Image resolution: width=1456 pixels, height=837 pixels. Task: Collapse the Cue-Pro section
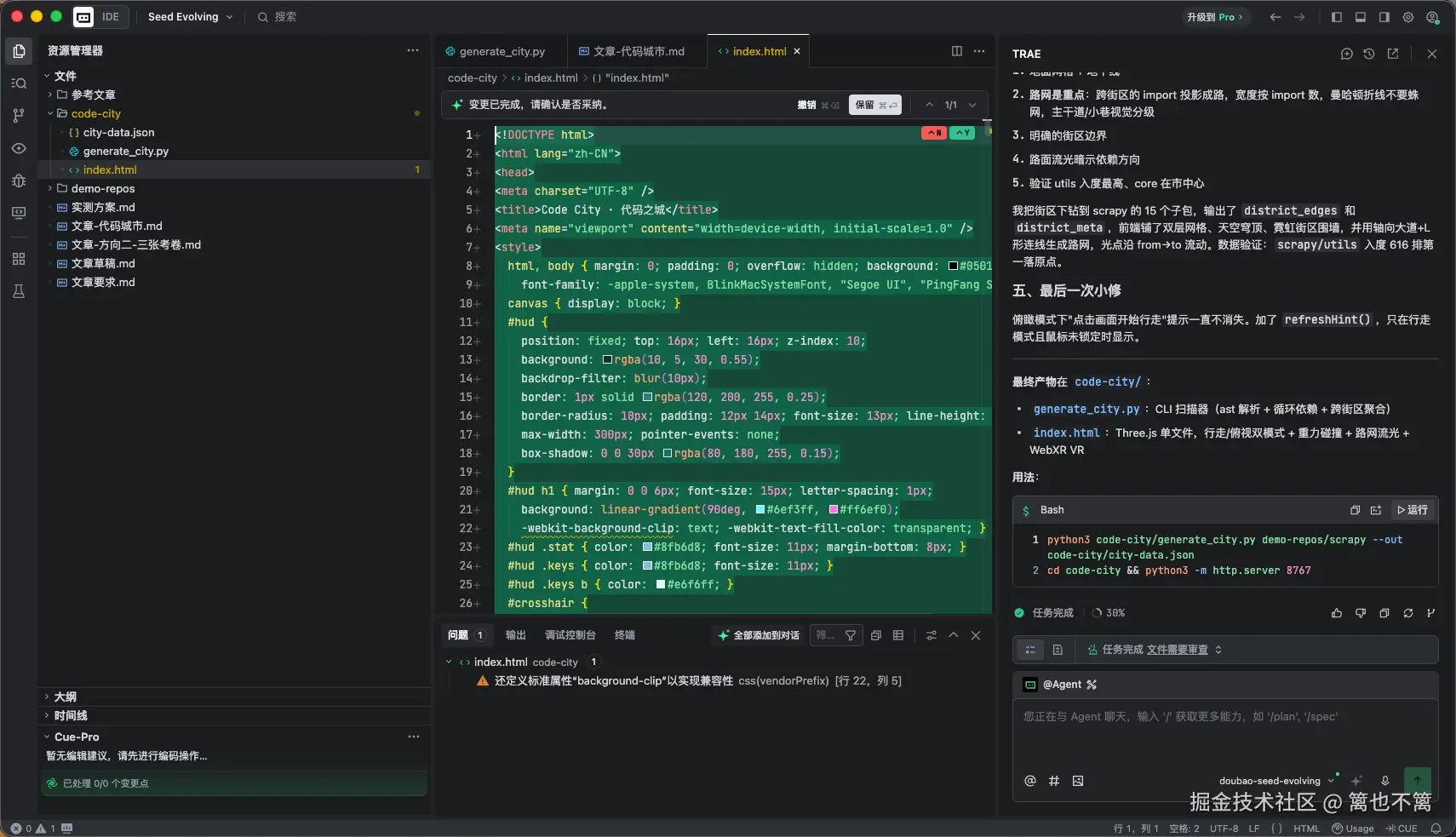47,737
